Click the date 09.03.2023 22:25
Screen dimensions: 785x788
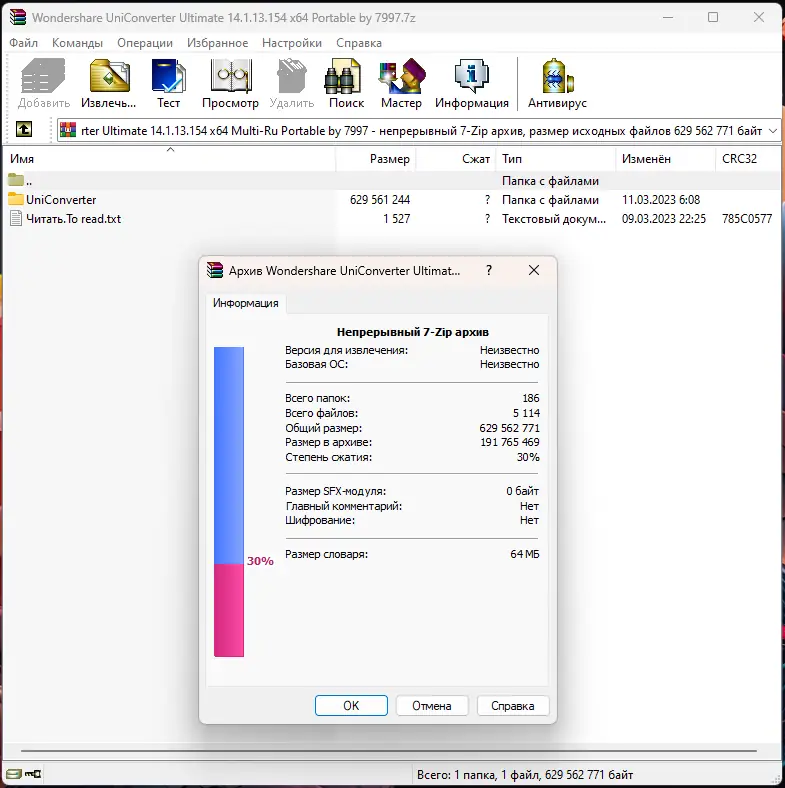click(x=664, y=219)
